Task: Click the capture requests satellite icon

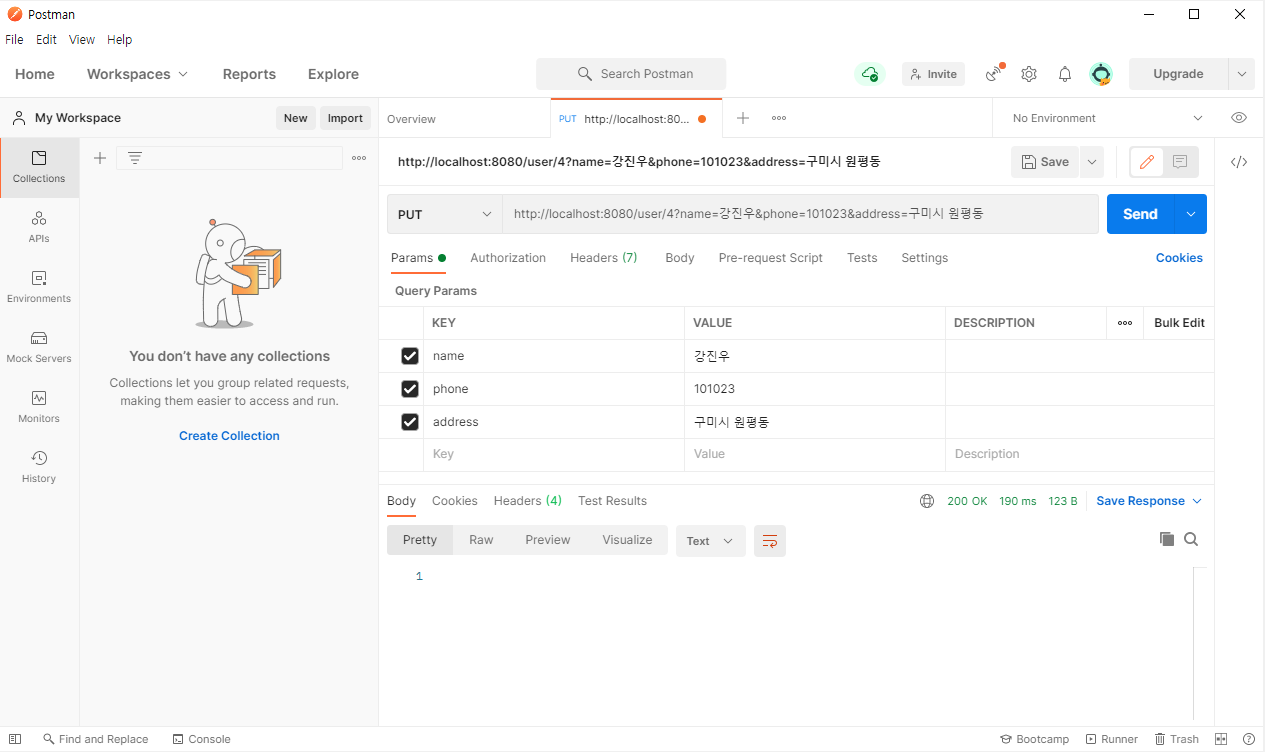Action: point(994,74)
